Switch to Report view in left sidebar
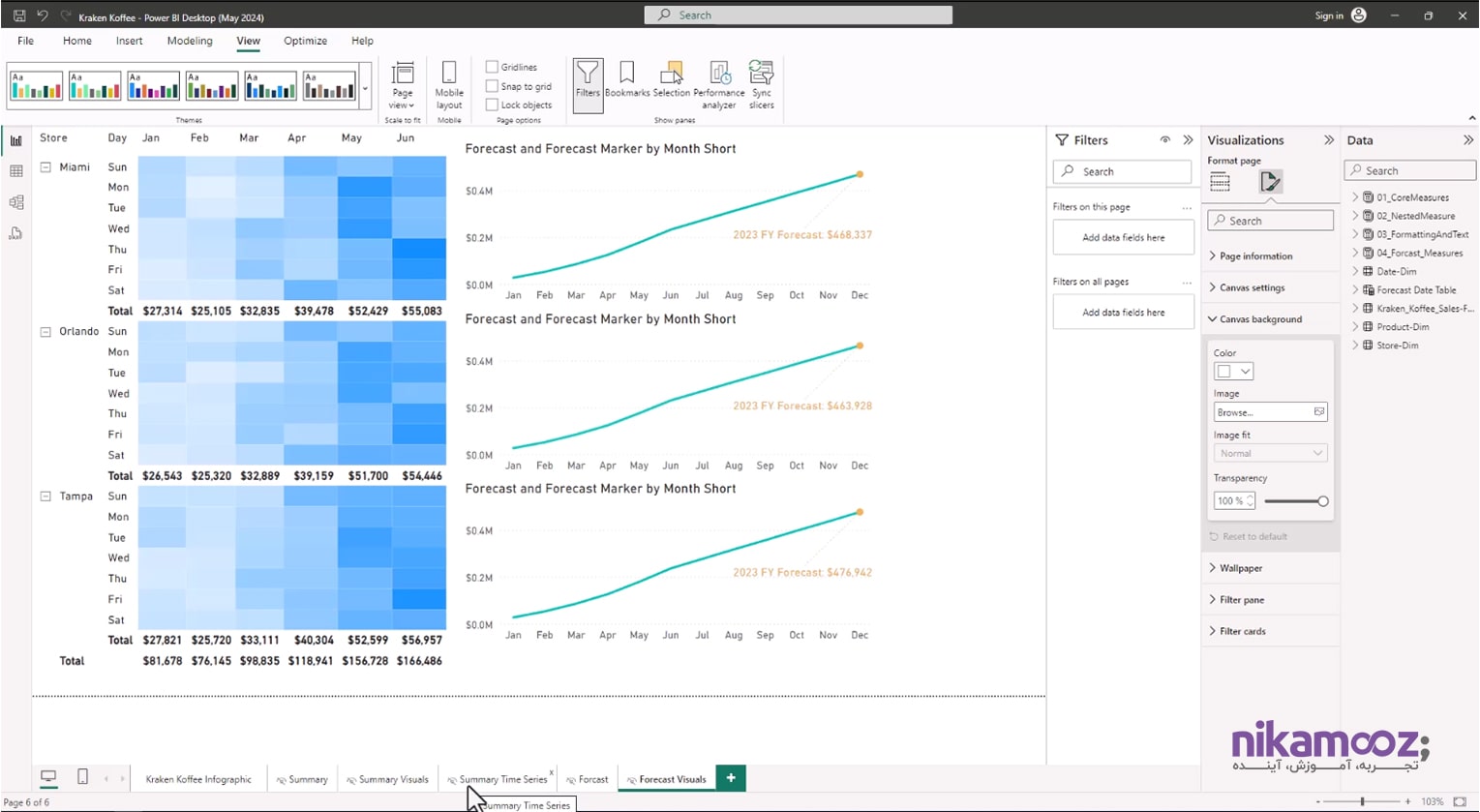The image size is (1480, 812). pyautogui.click(x=15, y=140)
